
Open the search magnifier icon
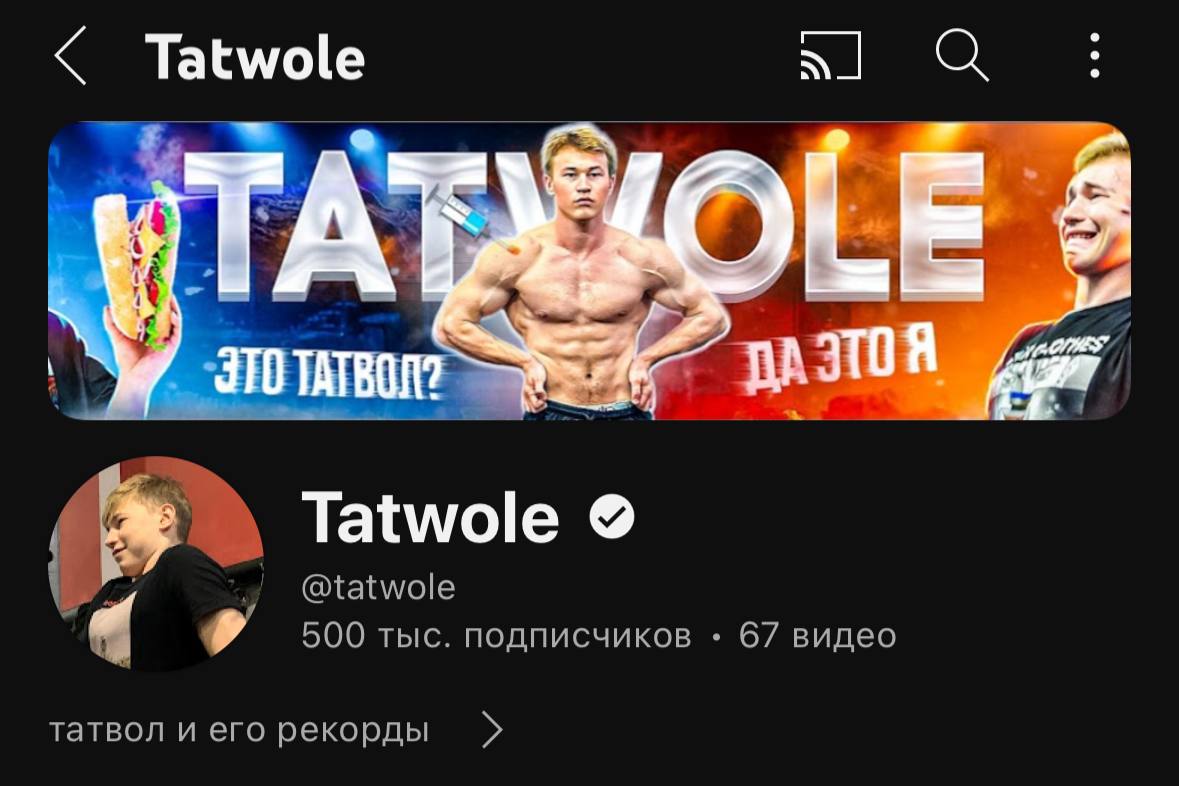click(x=962, y=56)
